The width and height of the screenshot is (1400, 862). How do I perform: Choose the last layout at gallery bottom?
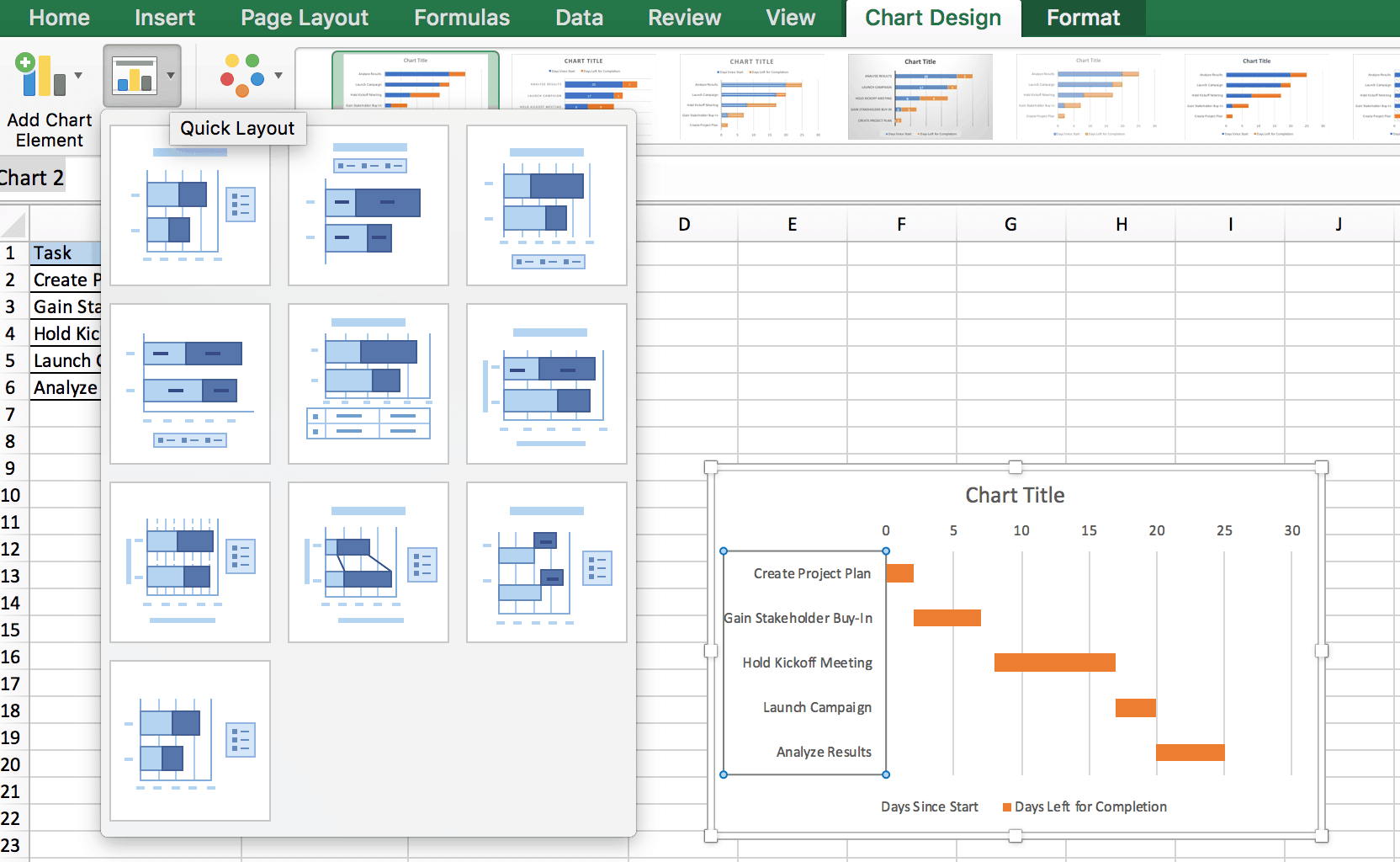[189, 739]
